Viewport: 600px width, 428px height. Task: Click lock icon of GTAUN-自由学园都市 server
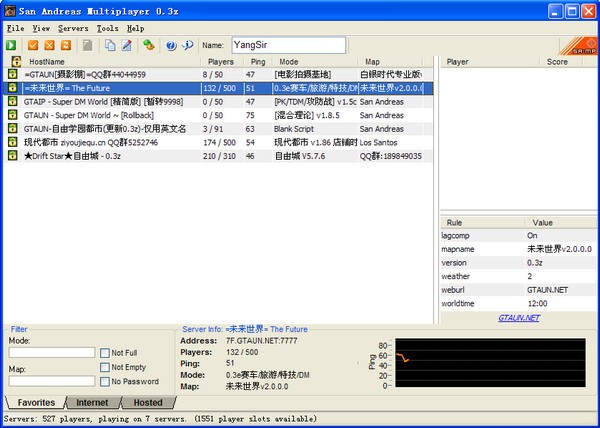click(x=13, y=129)
